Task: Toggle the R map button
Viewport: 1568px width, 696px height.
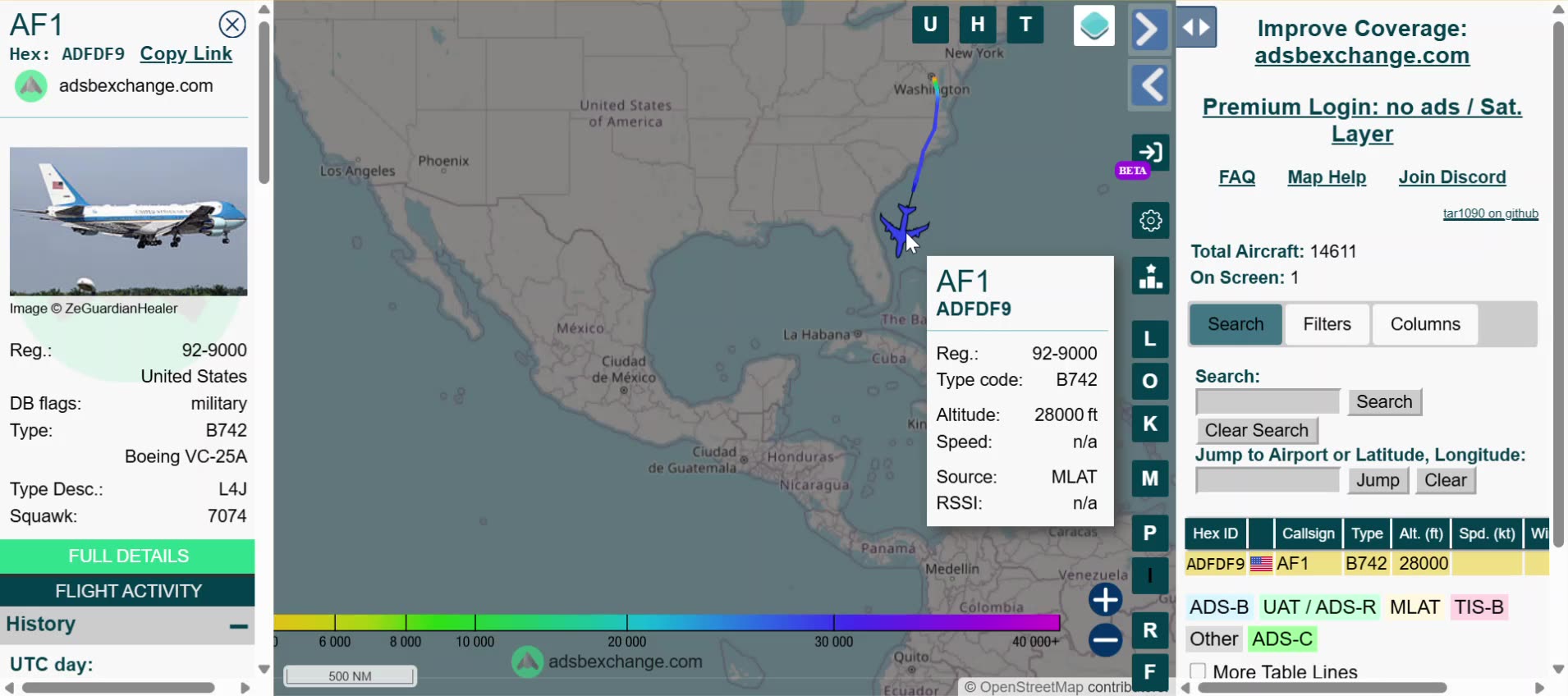Action: coord(1150,630)
